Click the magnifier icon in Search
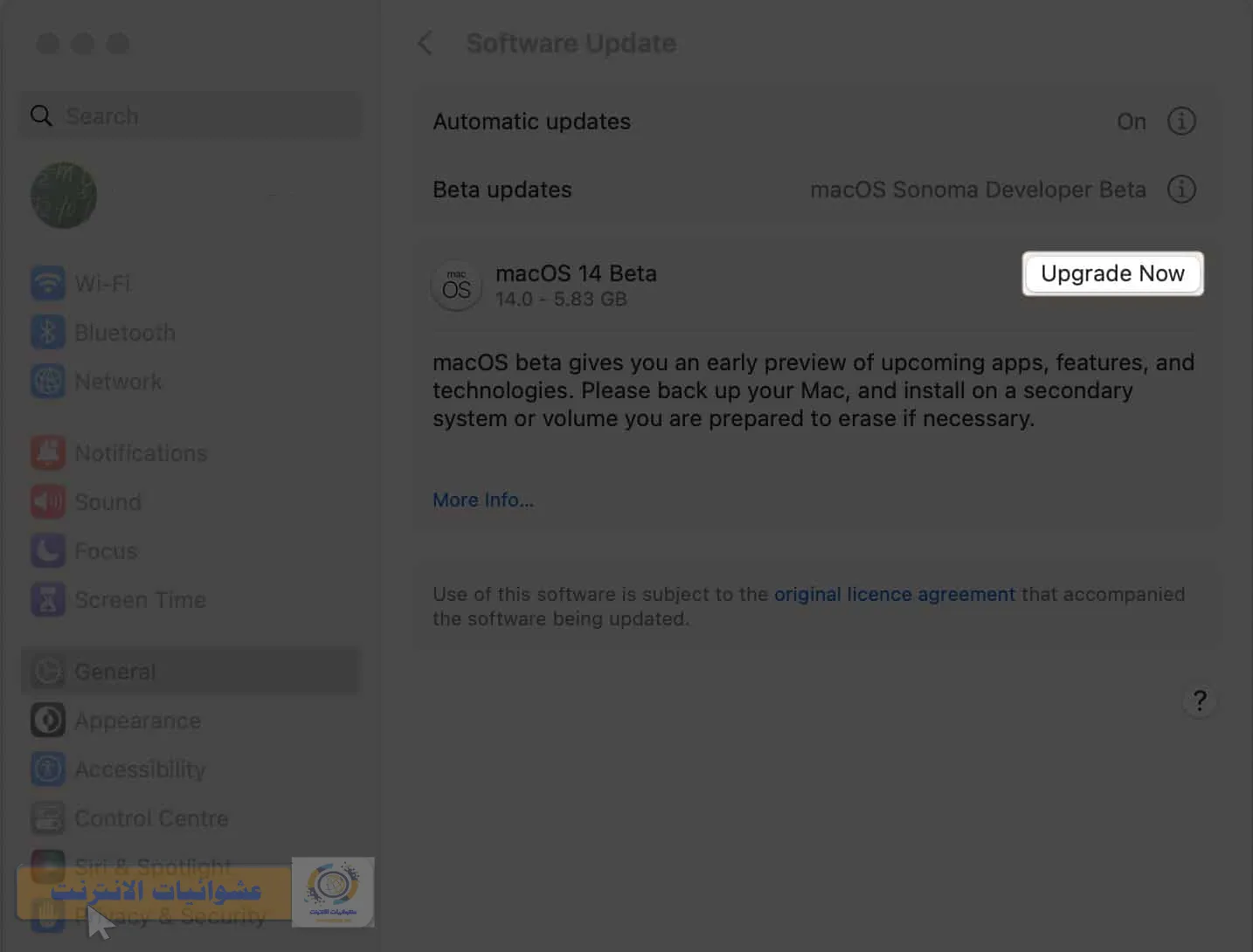The width and height of the screenshot is (1253, 952). tap(41, 115)
